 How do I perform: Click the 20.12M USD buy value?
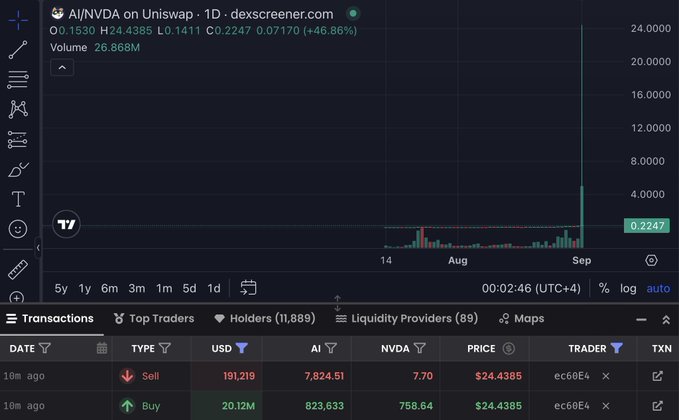238,406
